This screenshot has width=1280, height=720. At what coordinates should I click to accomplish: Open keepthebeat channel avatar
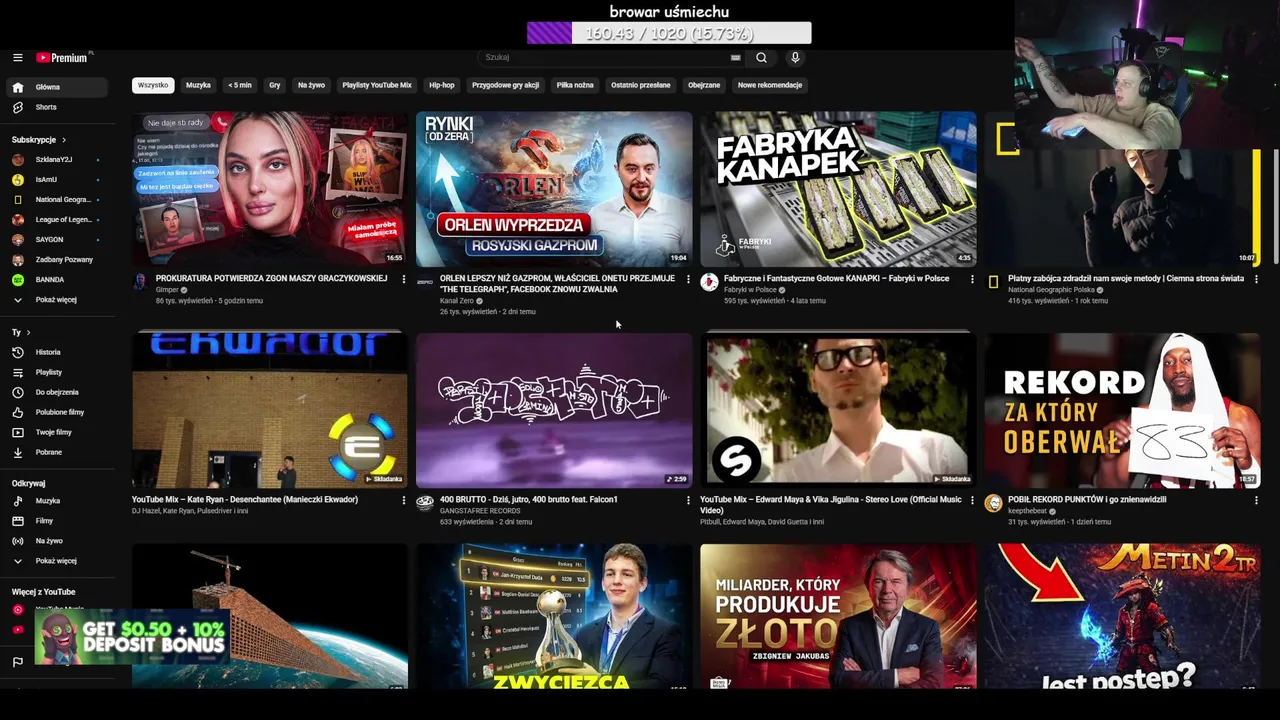coord(993,503)
